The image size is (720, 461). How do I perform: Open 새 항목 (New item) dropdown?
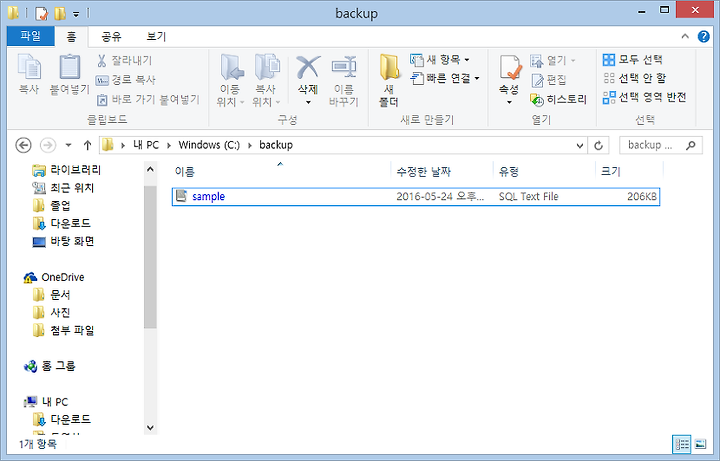pos(440,60)
